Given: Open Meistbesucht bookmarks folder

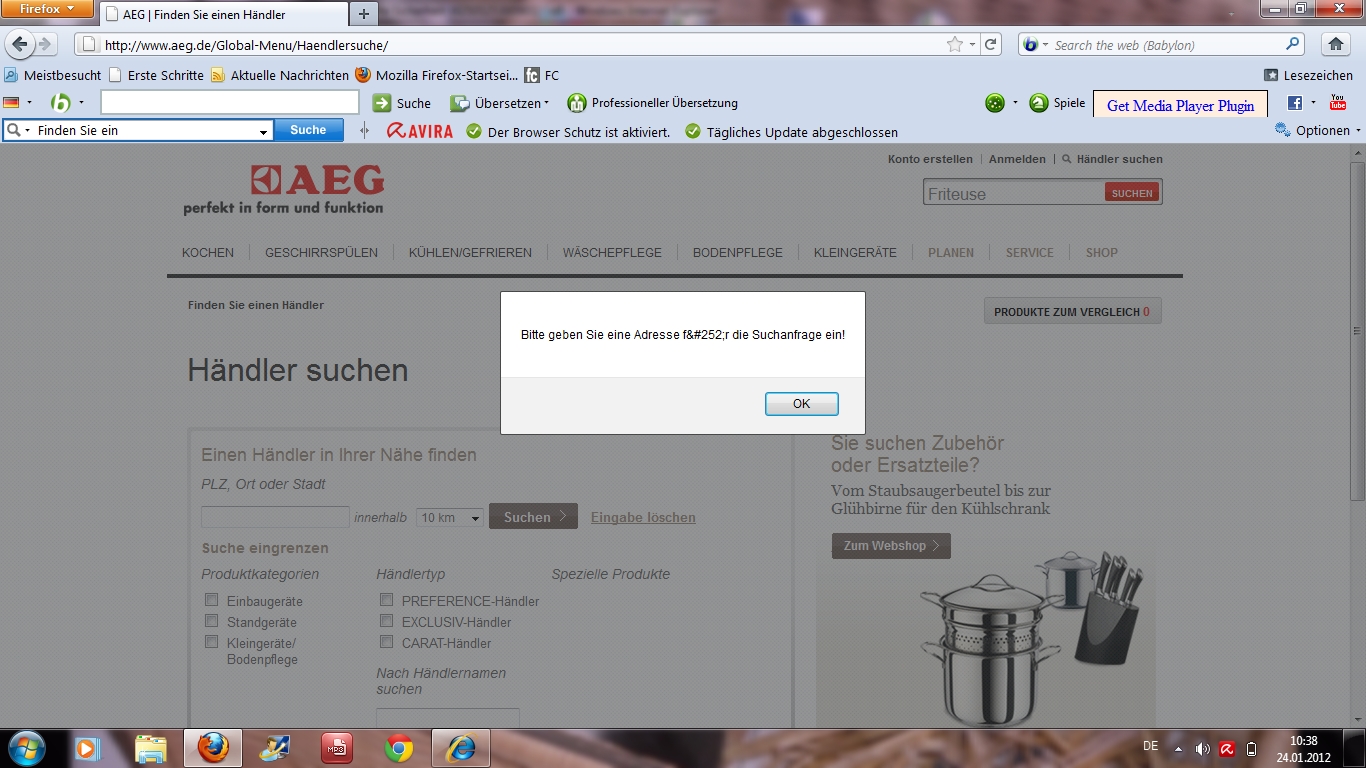Looking at the screenshot, I should coord(53,75).
